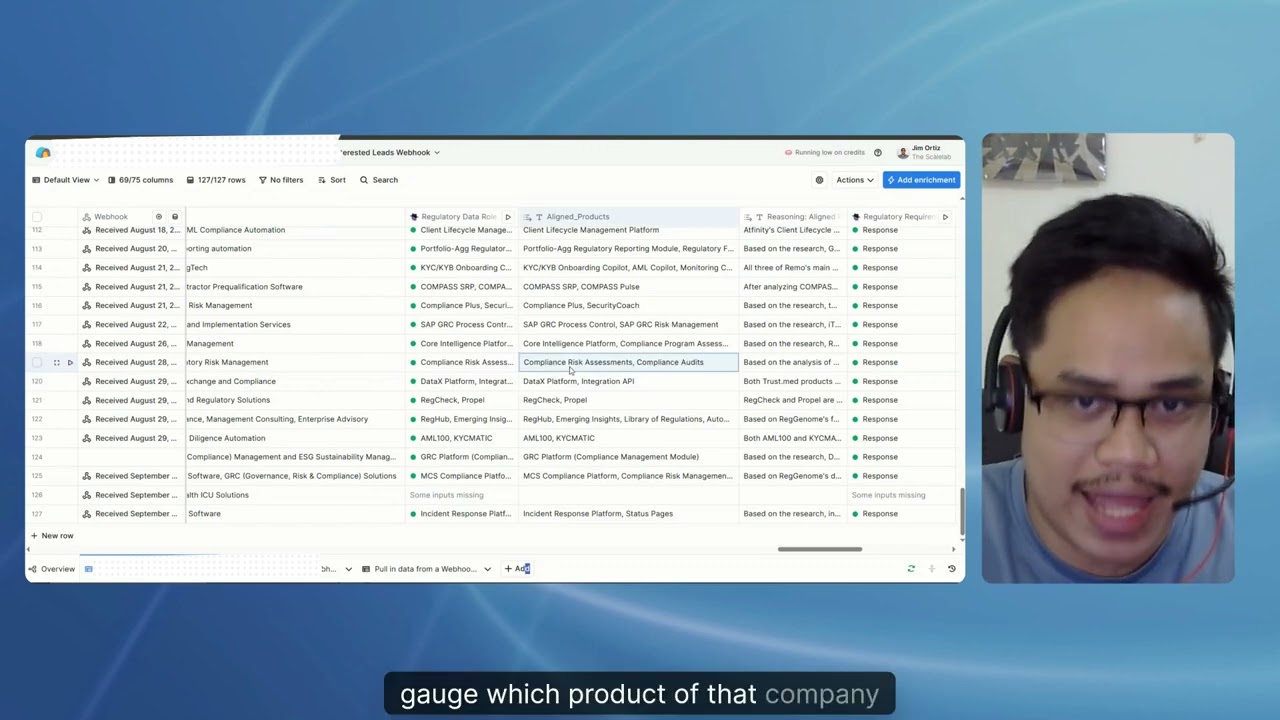Open Jim Ortiz profile avatar
Screen dimensions: 1280x720
[903, 153]
